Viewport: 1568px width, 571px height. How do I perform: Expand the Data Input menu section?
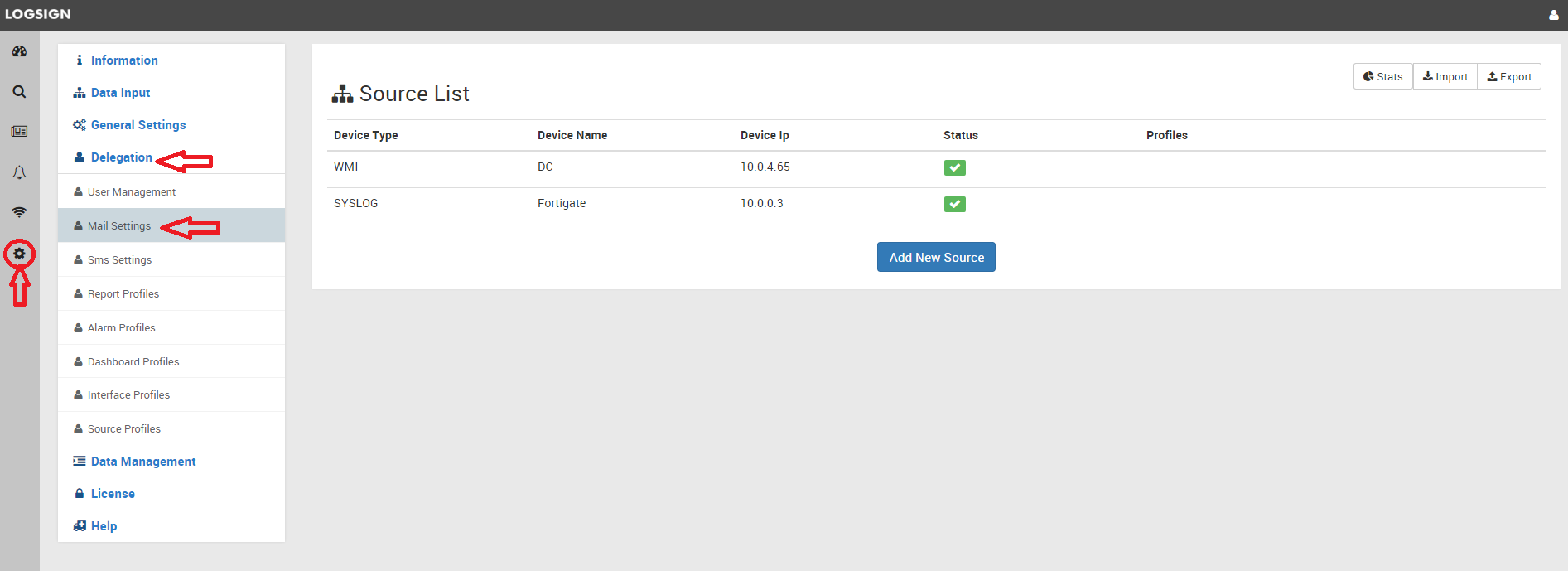tap(120, 93)
